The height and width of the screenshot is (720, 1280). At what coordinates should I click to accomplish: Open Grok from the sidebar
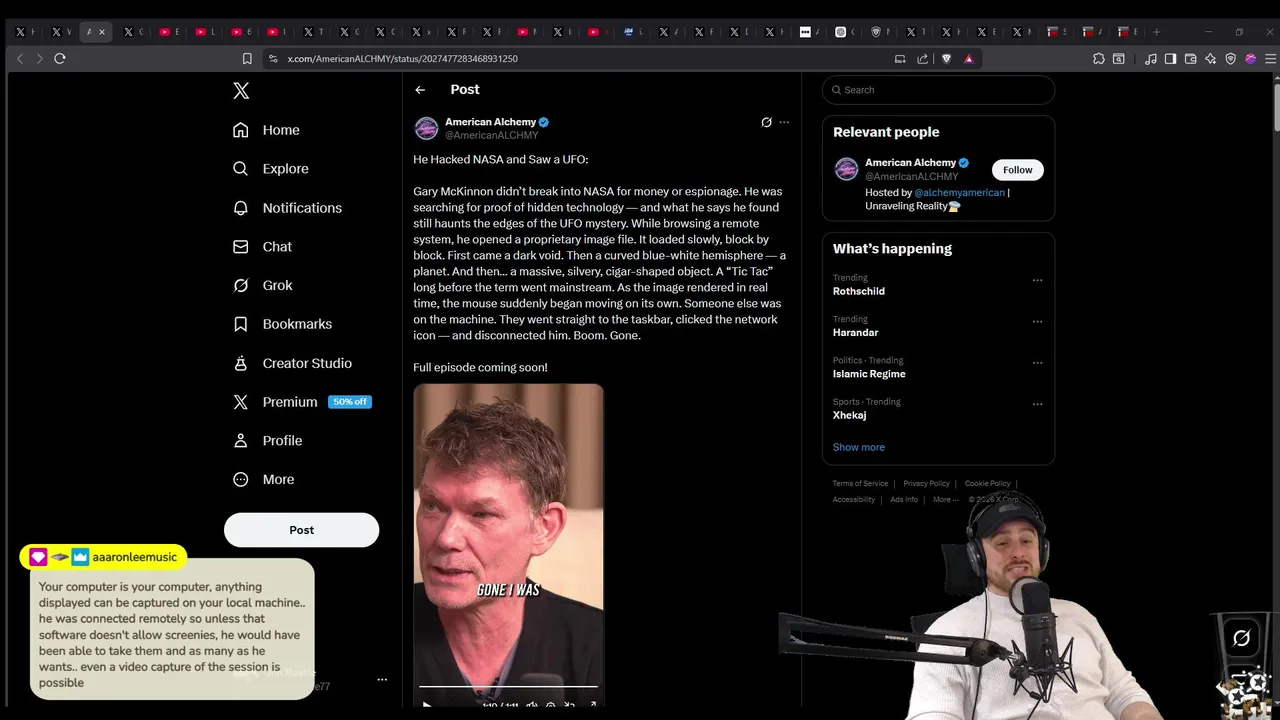tap(262, 285)
